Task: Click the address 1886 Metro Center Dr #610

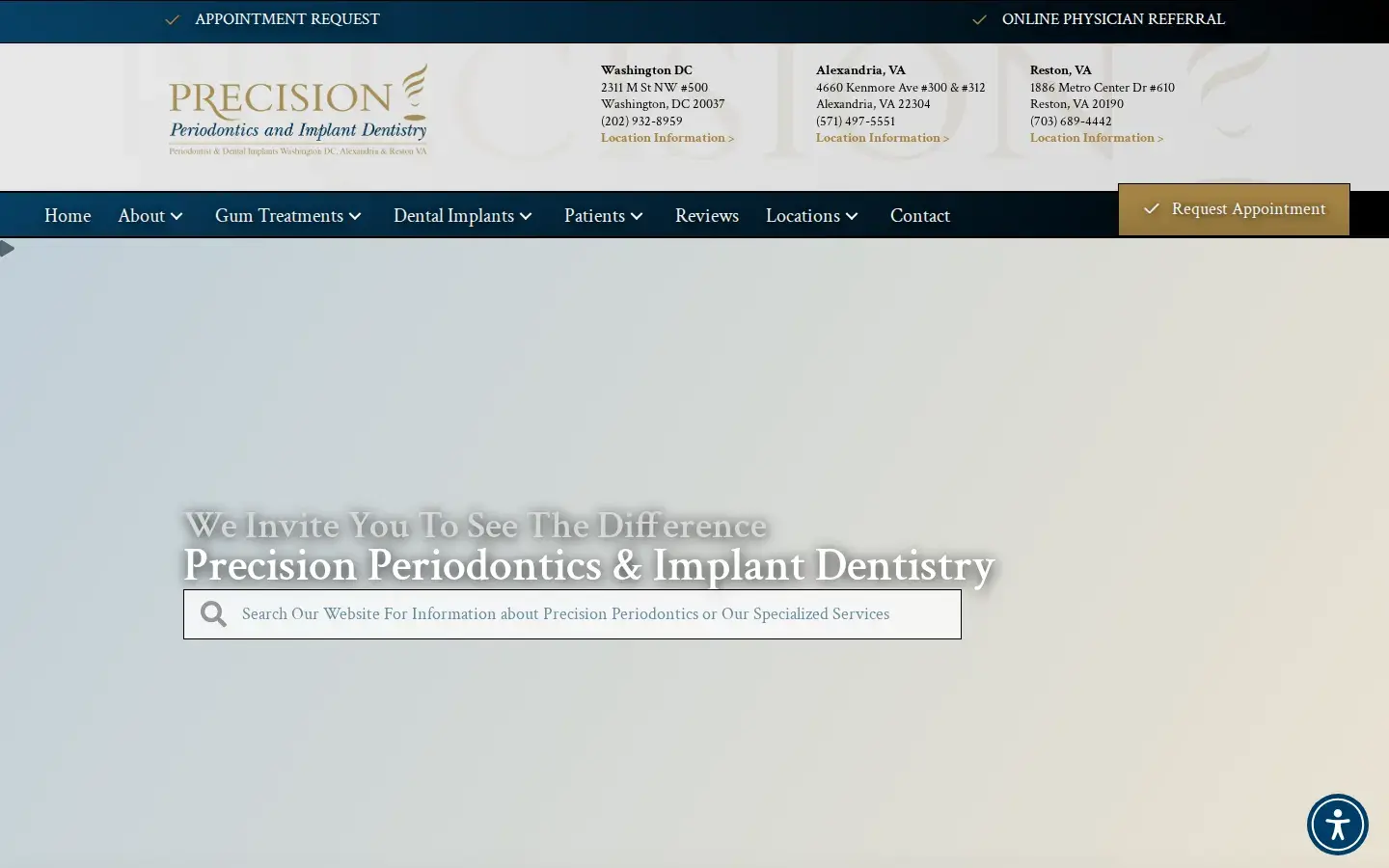Action: pos(1103,88)
